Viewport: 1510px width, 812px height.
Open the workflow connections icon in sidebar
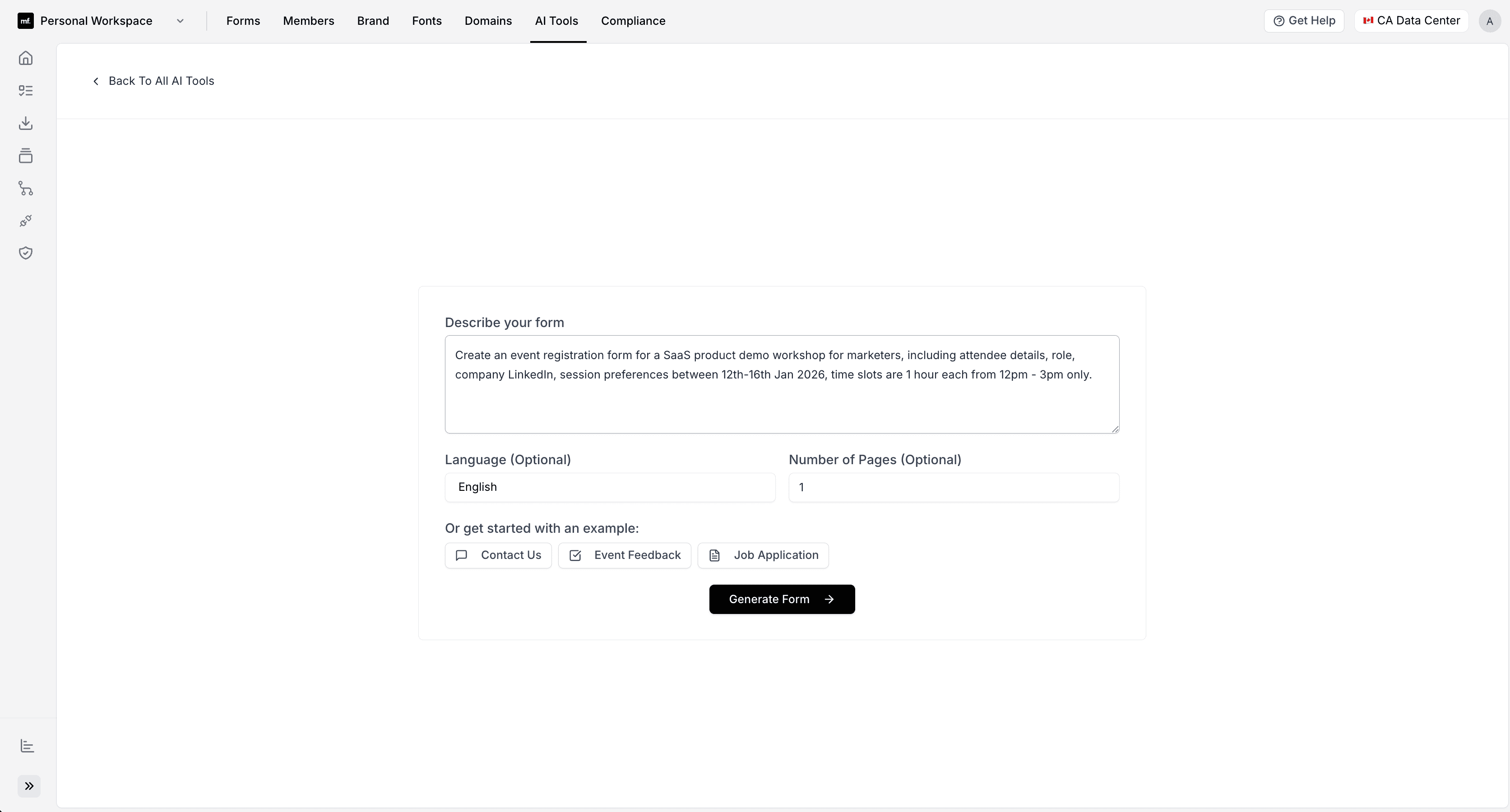pos(26,189)
